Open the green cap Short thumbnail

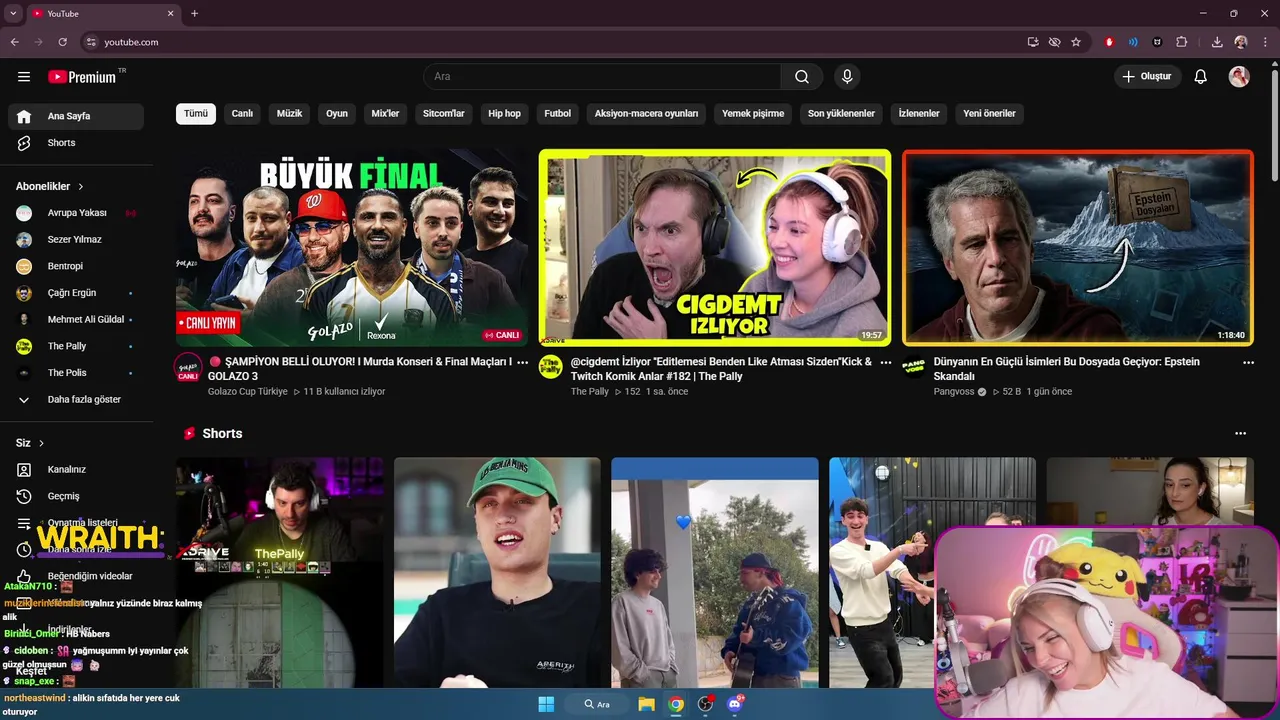pos(497,573)
